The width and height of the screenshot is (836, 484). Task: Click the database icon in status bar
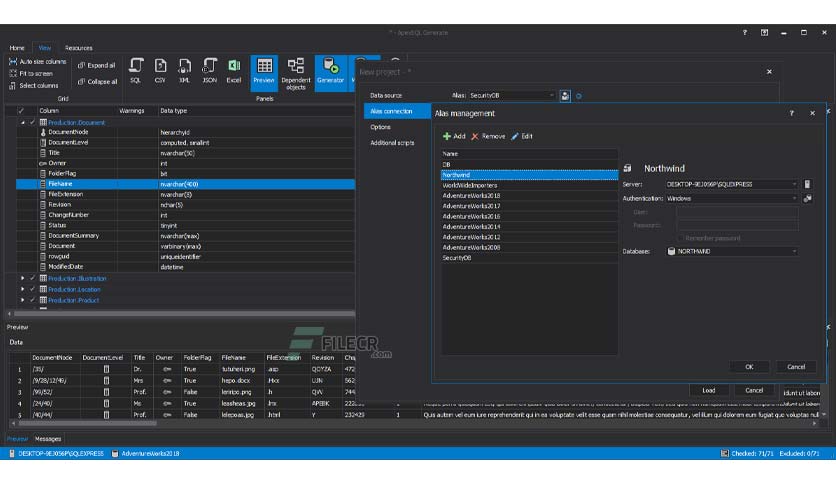115,454
